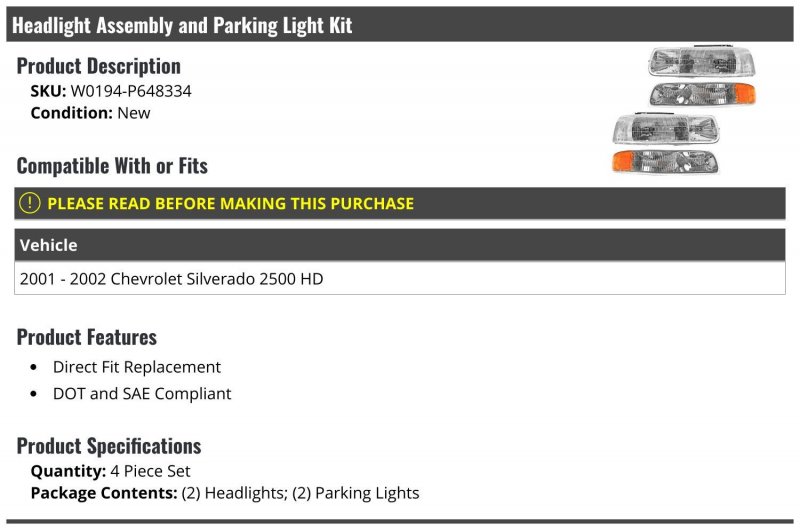Click the Condition: New text
800x530 pixels.
[x=90, y=113]
